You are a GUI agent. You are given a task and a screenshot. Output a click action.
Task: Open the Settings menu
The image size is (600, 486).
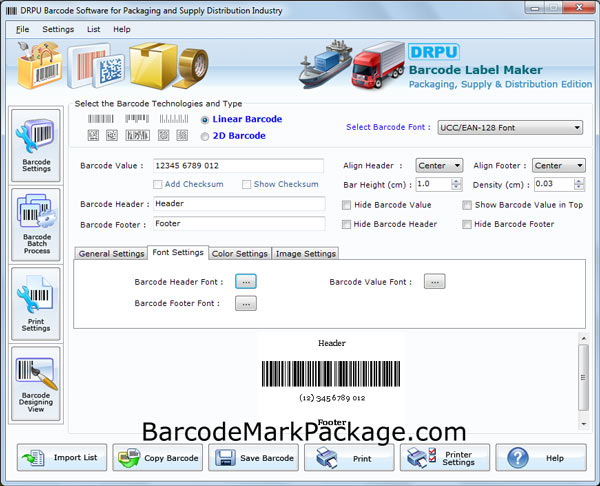tap(58, 29)
